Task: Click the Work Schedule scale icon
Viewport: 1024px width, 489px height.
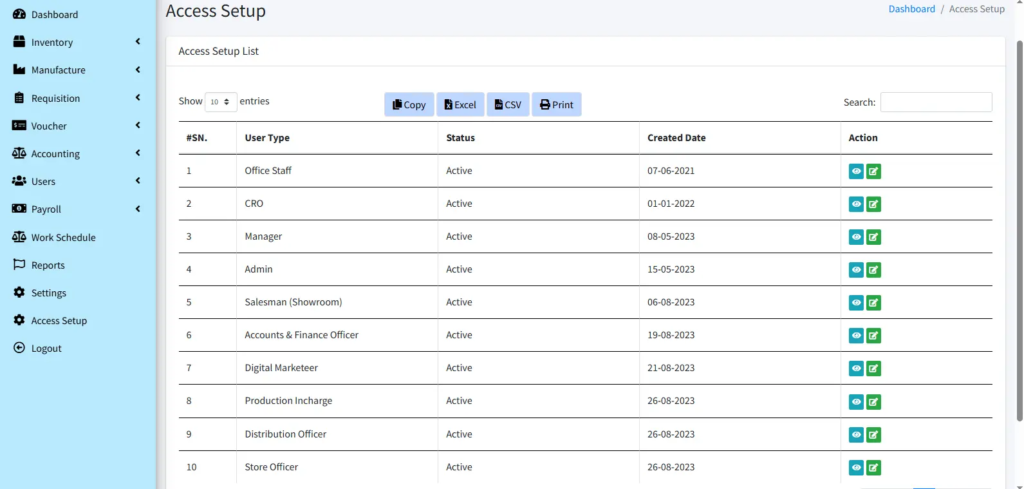Action: point(19,237)
